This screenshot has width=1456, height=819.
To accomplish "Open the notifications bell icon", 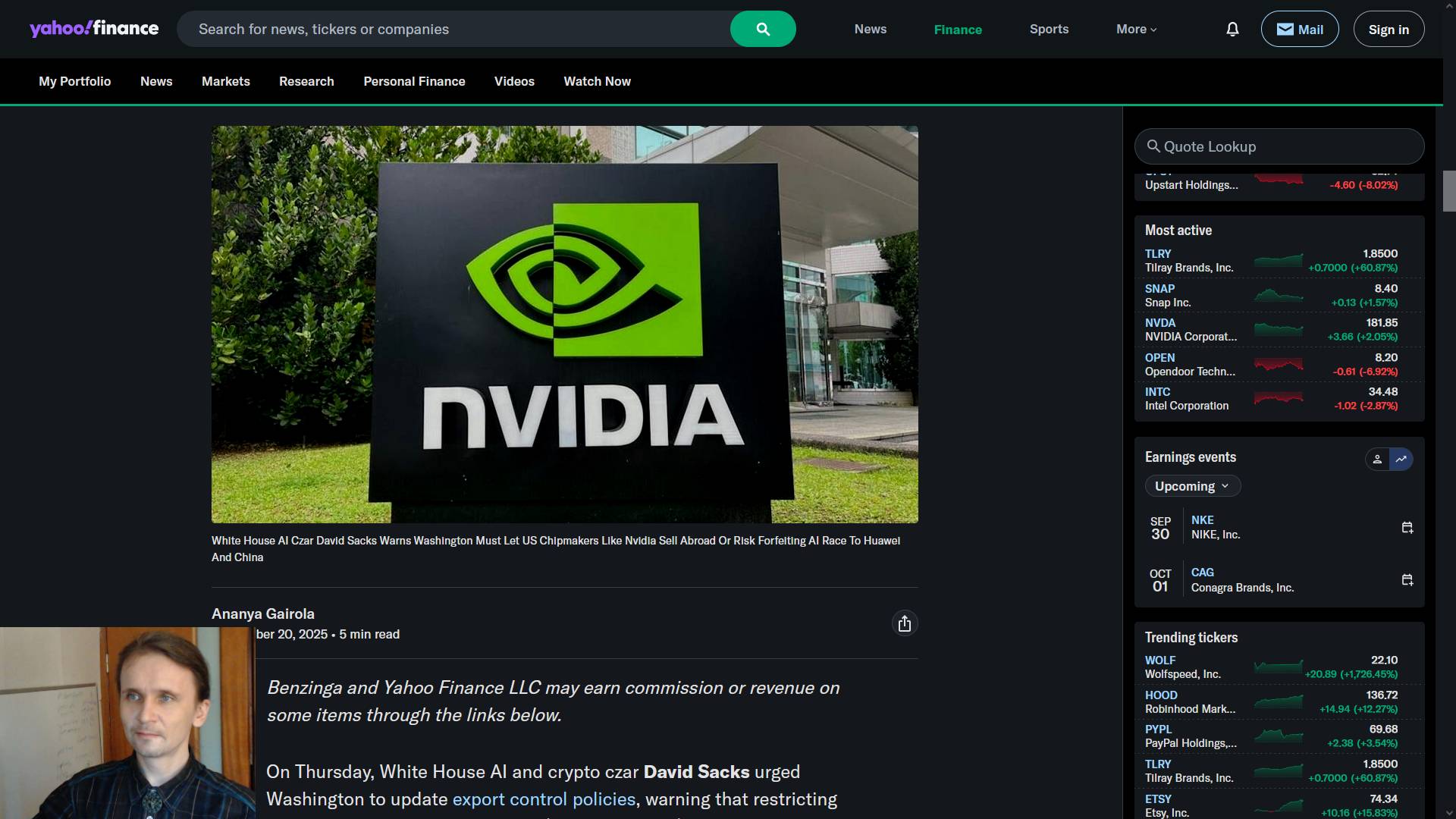I will click(x=1232, y=29).
